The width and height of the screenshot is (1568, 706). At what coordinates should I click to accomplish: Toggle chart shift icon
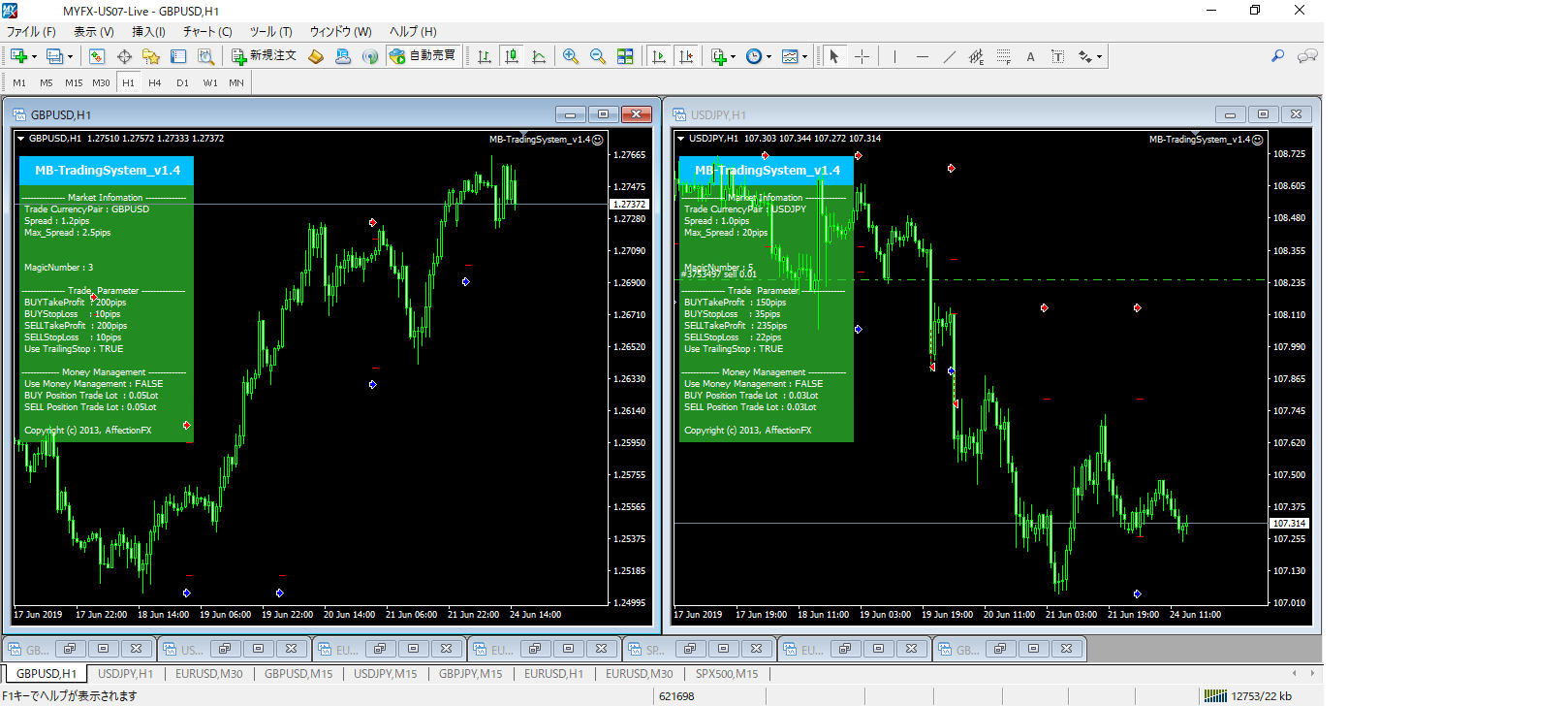(x=686, y=56)
